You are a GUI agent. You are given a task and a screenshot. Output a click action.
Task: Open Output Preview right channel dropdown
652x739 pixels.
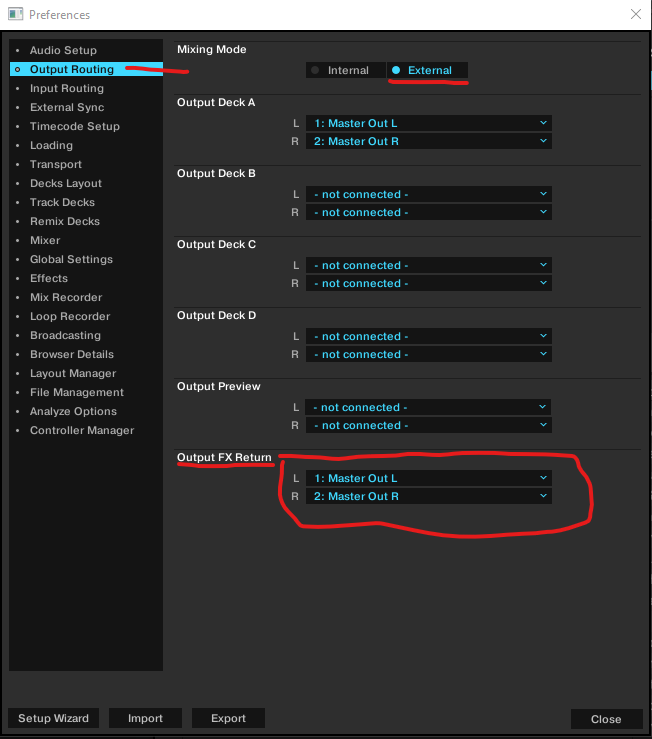point(428,425)
